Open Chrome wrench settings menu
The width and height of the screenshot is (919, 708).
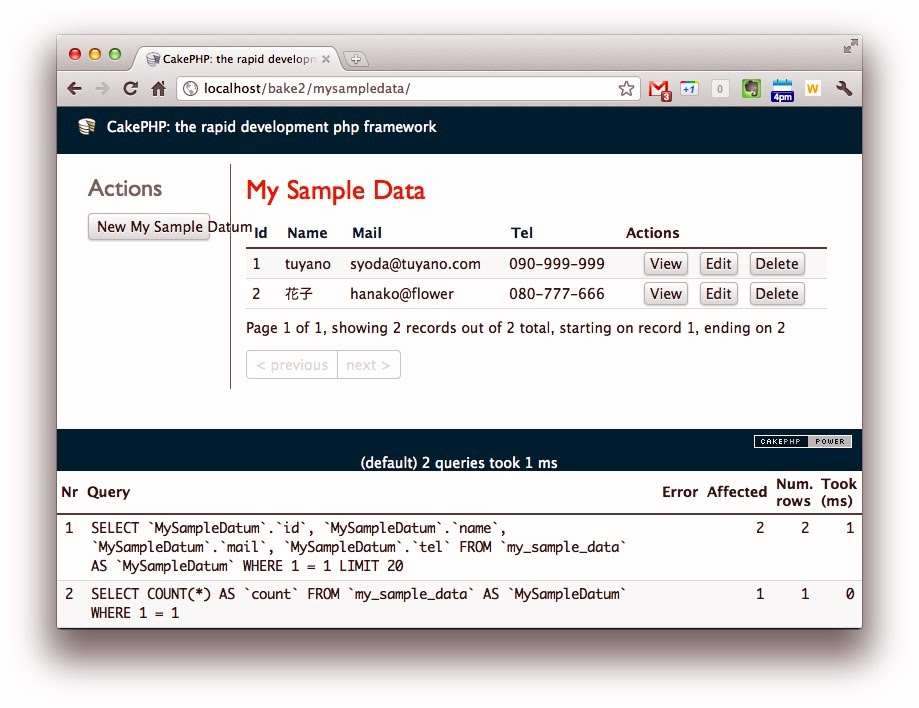(843, 89)
